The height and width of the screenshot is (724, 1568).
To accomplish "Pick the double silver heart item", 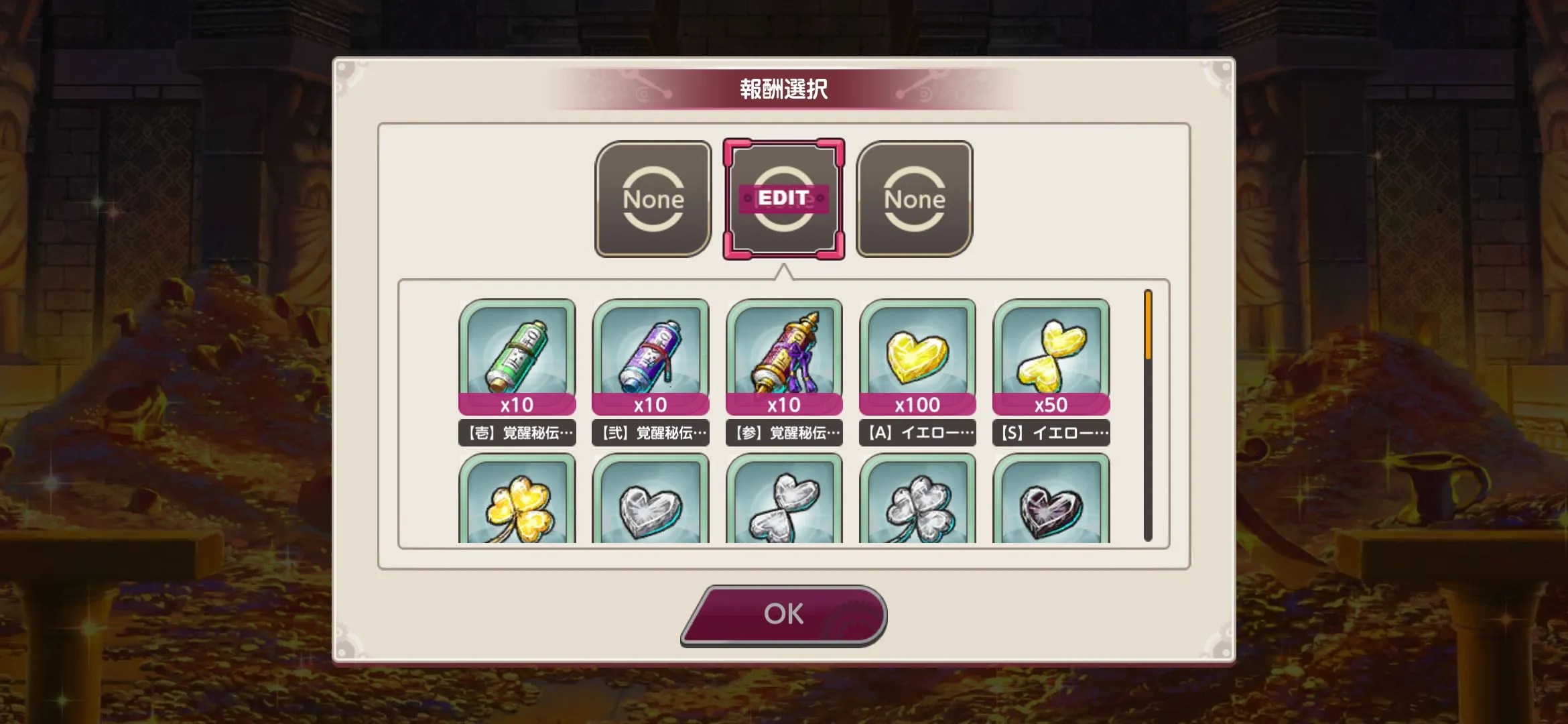I will pyautogui.click(x=784, y=498).
